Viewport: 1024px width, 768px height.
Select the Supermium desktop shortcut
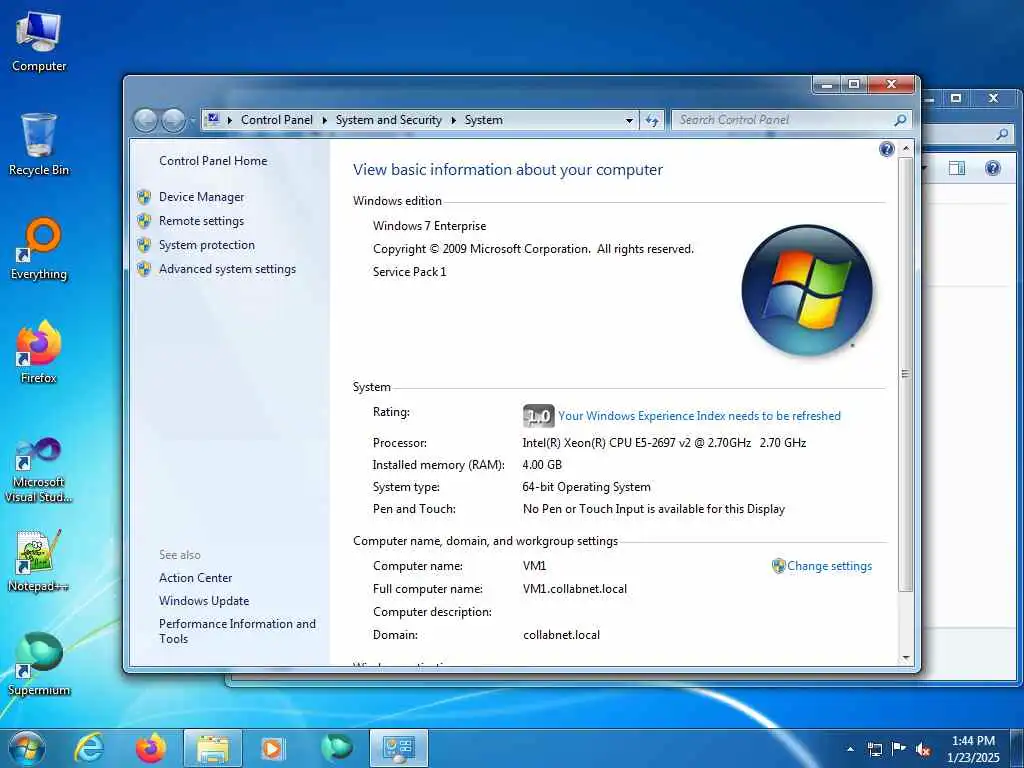[x=39, y=664]
